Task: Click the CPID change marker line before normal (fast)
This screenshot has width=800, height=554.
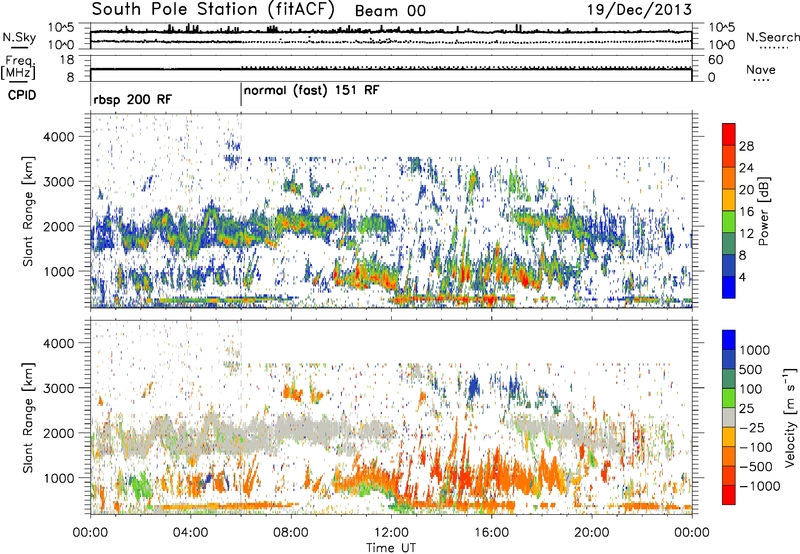Action: [x=241, y=95]
